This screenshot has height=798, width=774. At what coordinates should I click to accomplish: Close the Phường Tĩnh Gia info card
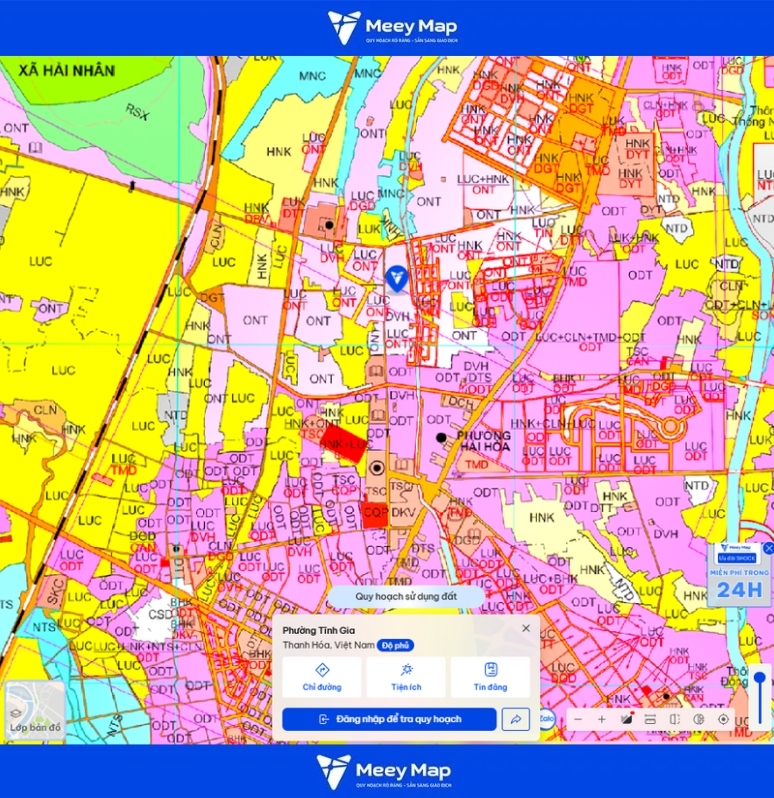tap(526, 629)
